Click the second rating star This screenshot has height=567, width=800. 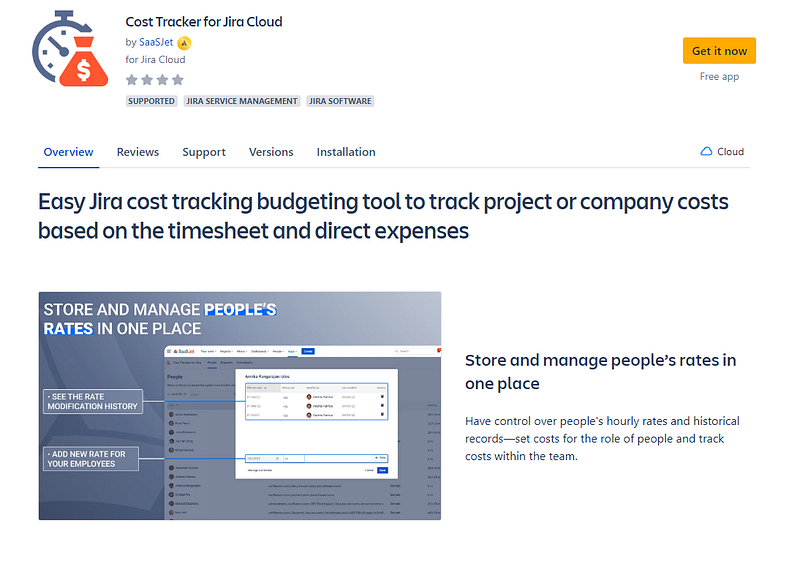[x=147, y=80]
